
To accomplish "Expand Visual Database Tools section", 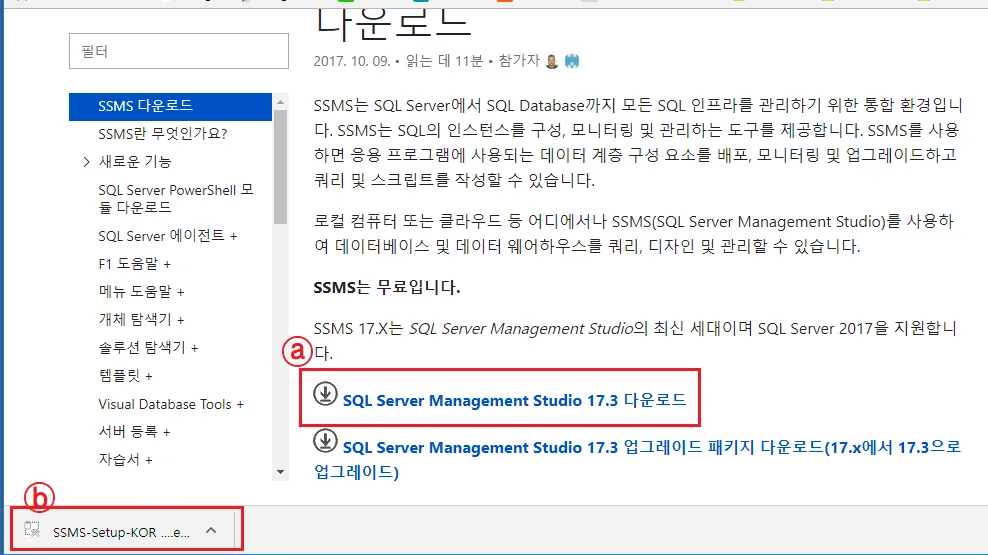I will pos(171,404).
